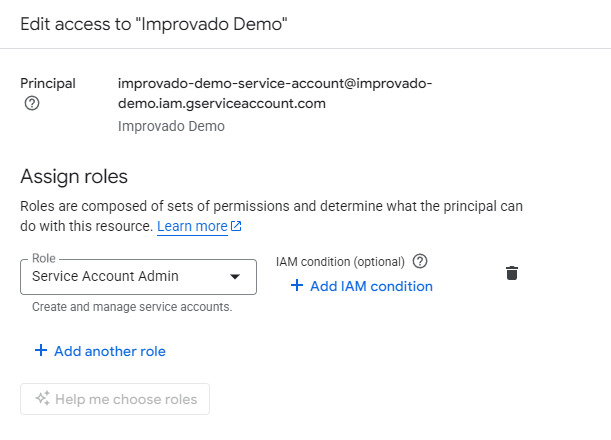Click Add another role
611x440 pixels.
pyautogui.click(x=100, y=351)
